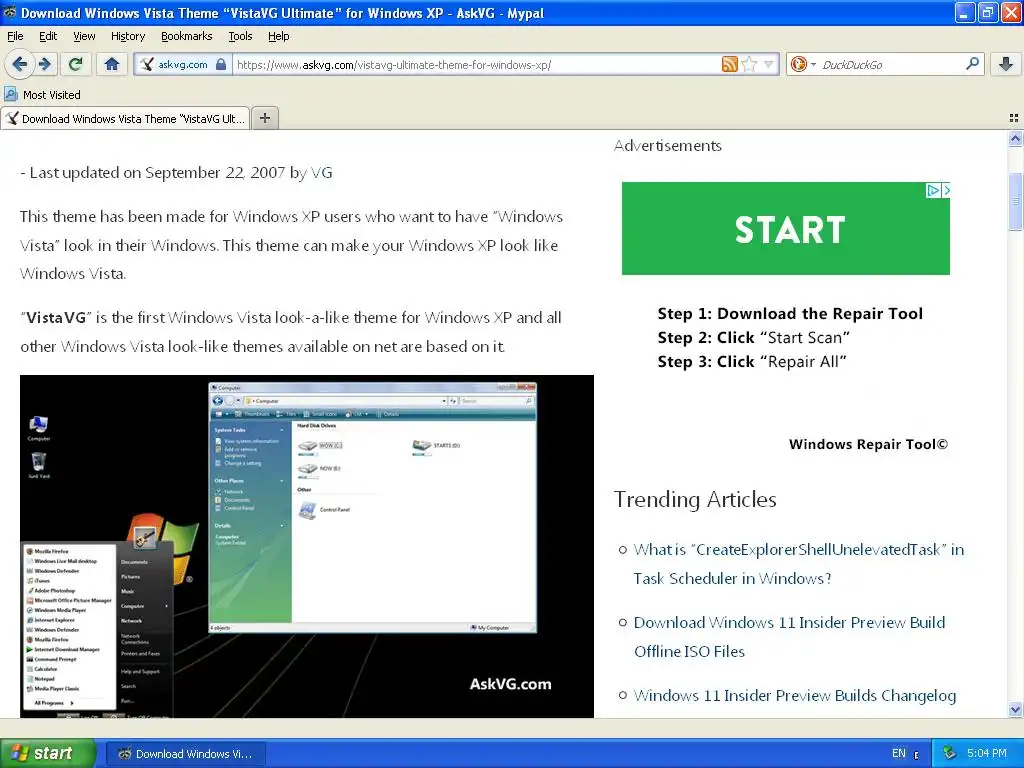Viewport: 1024px width, 768px height.
Task: Click the Windows Repair Tool ad text
Action: click(868, 444)
